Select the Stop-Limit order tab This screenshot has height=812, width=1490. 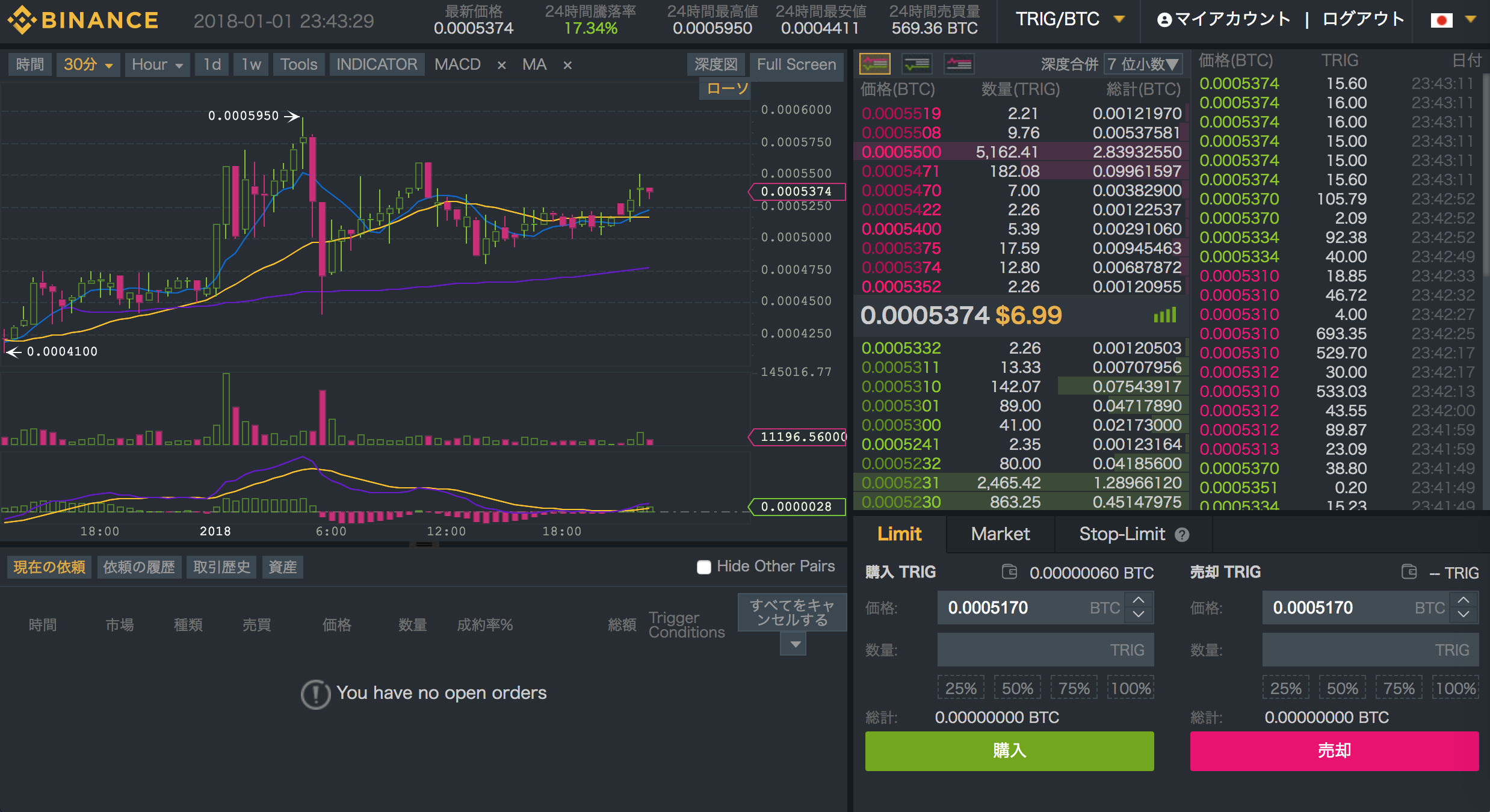point(1134,534)
